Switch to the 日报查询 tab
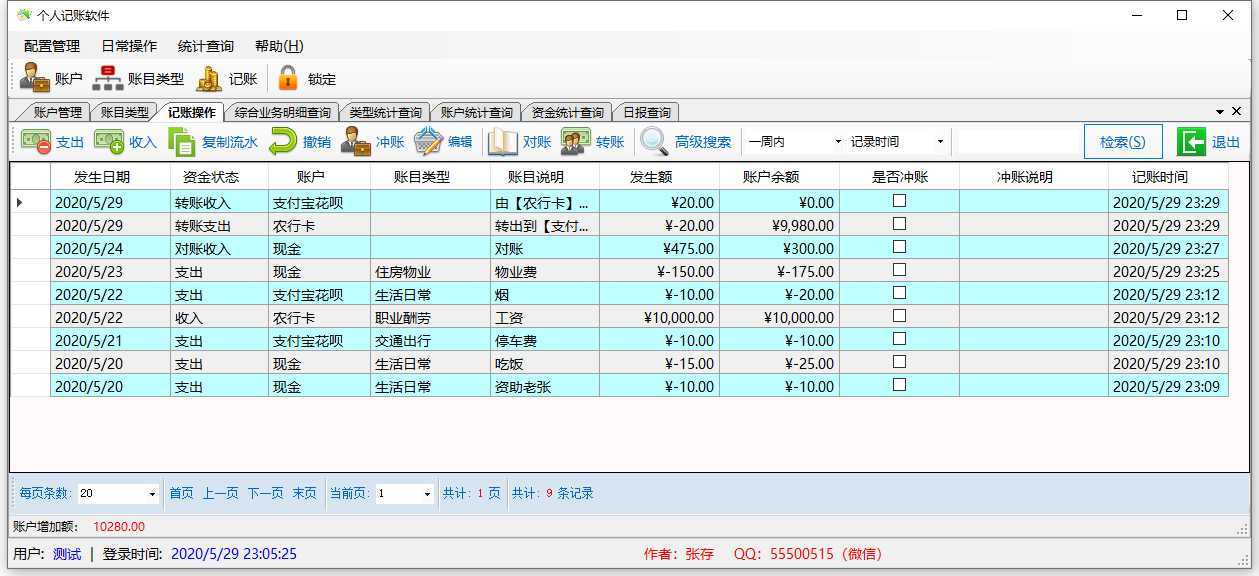 click(645, 113)
